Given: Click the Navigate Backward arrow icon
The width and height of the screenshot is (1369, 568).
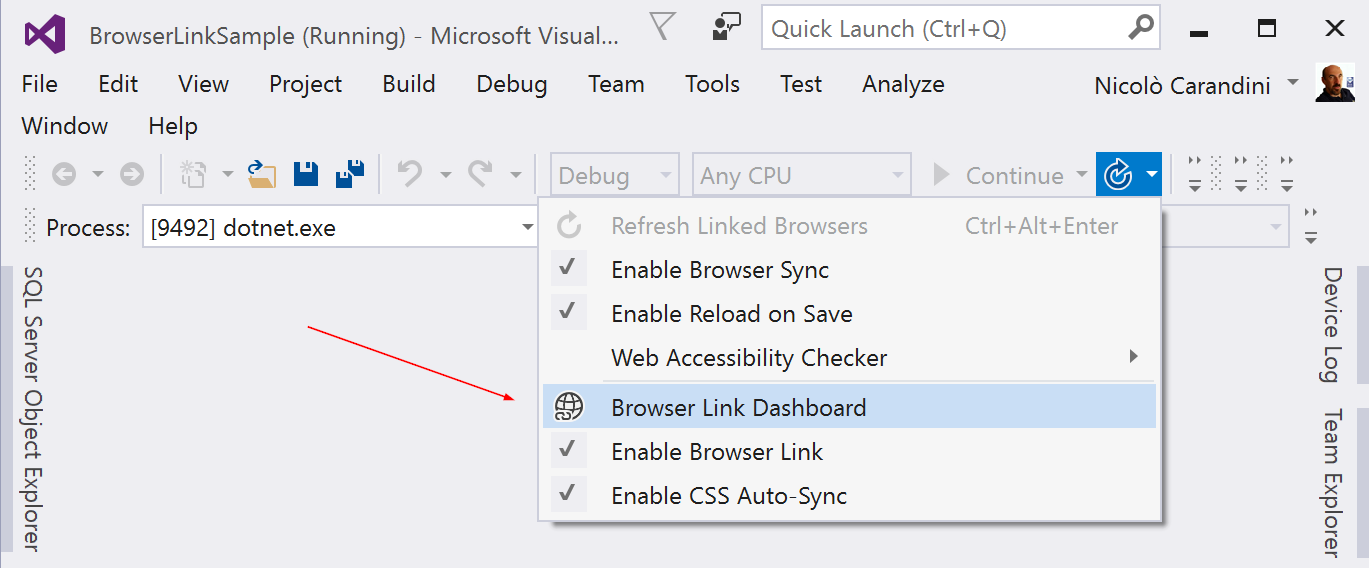Looking at the screenshot, I should (x=64, y=175).
